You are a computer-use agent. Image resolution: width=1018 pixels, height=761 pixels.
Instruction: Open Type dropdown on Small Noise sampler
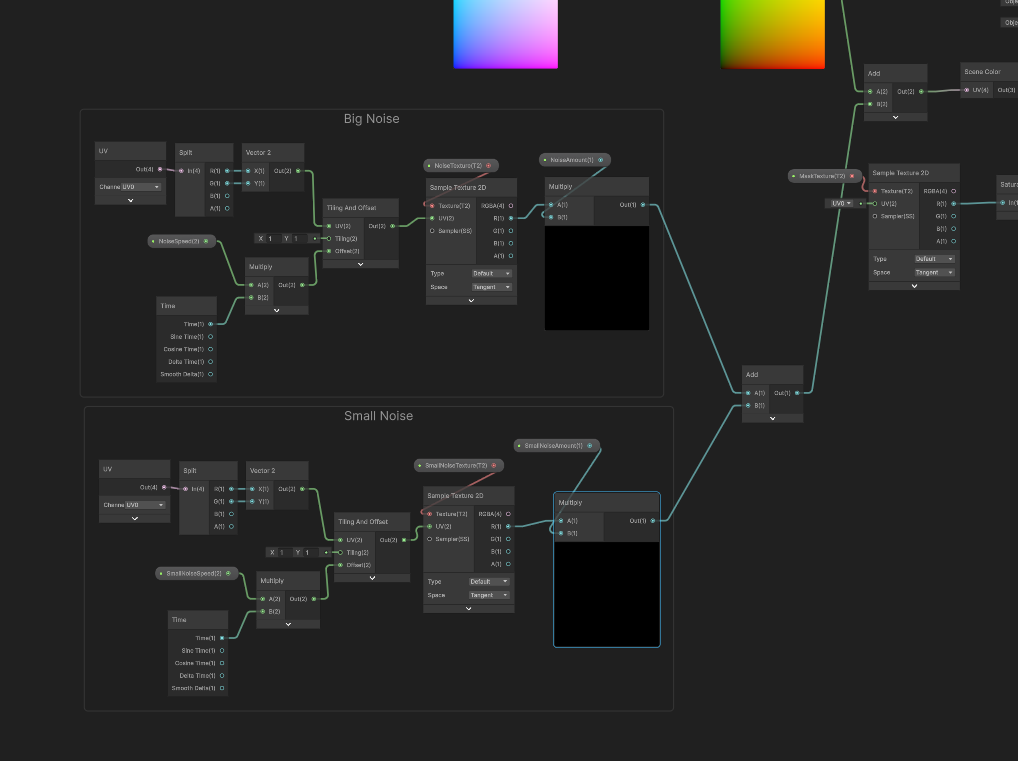pyautogui.click(x=491, y=581)
